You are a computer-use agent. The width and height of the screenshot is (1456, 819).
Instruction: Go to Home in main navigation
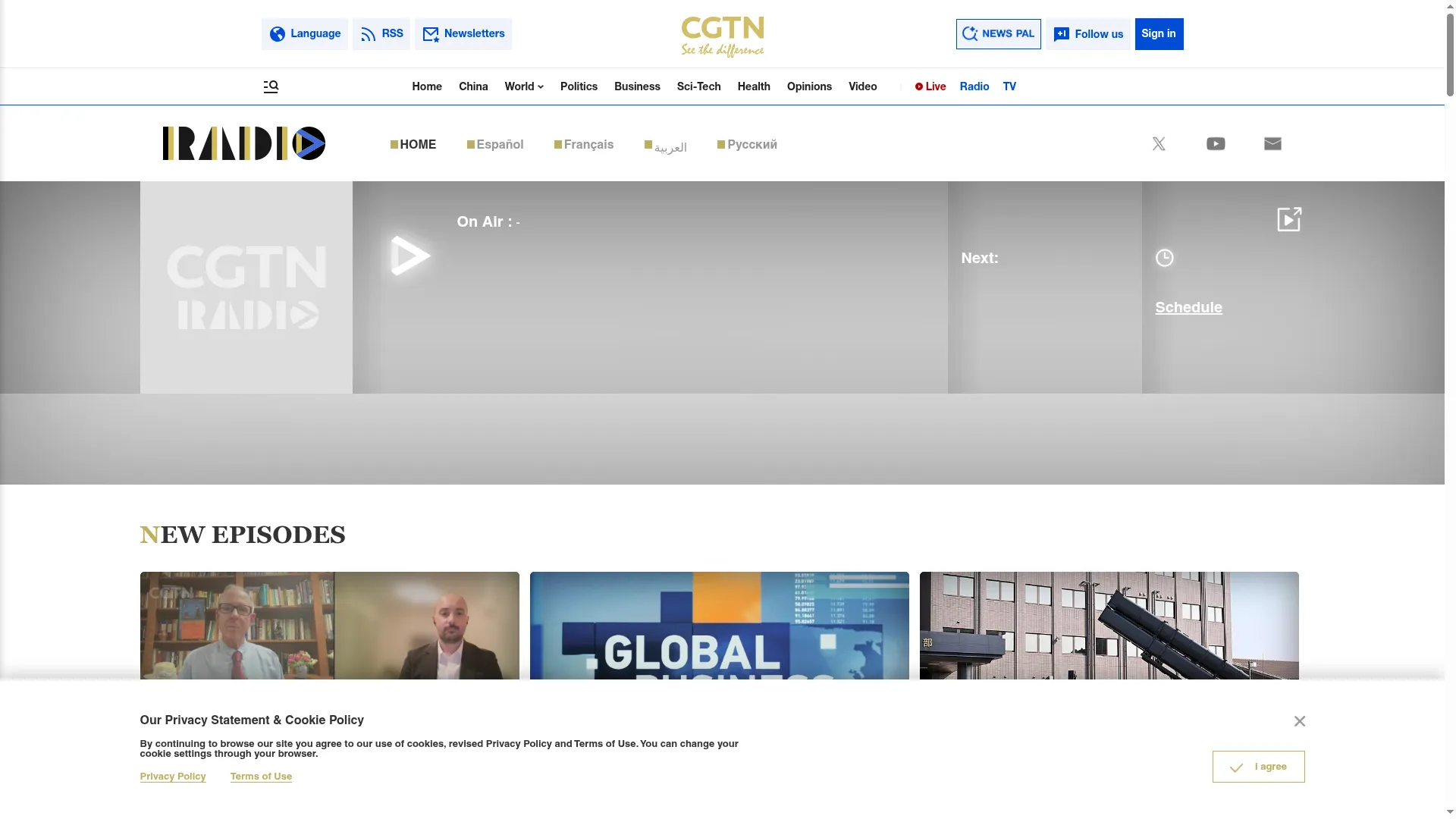tap(427, 86)
